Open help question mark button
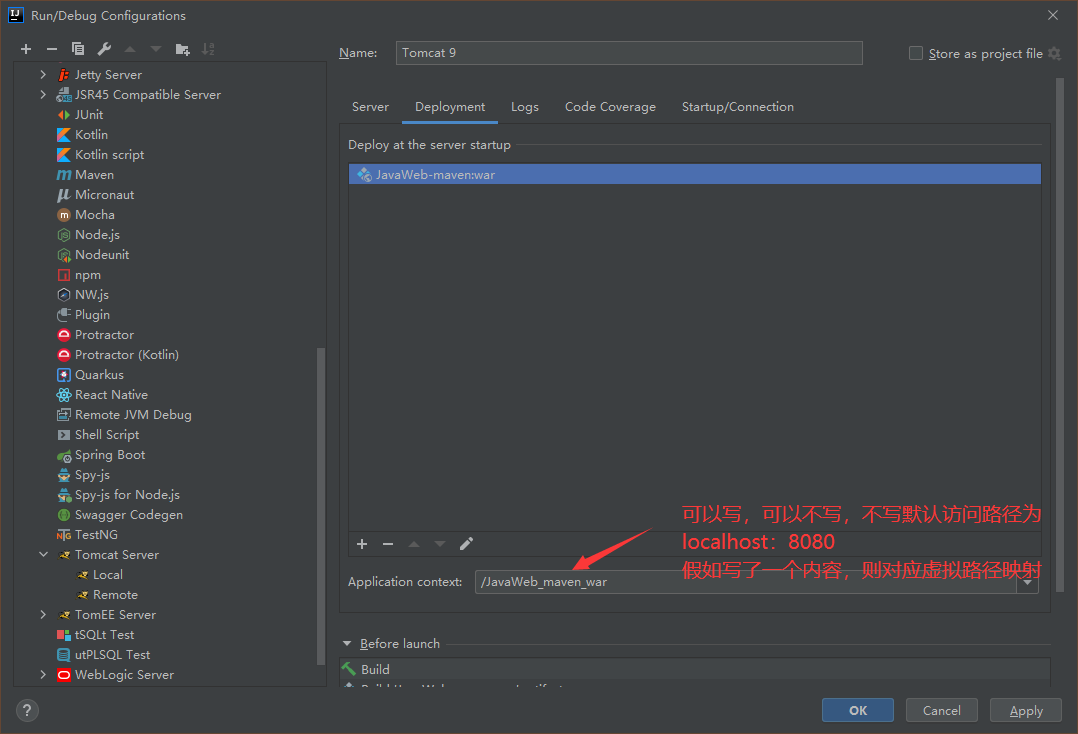The image size is (1078, 734). [27, 711]
